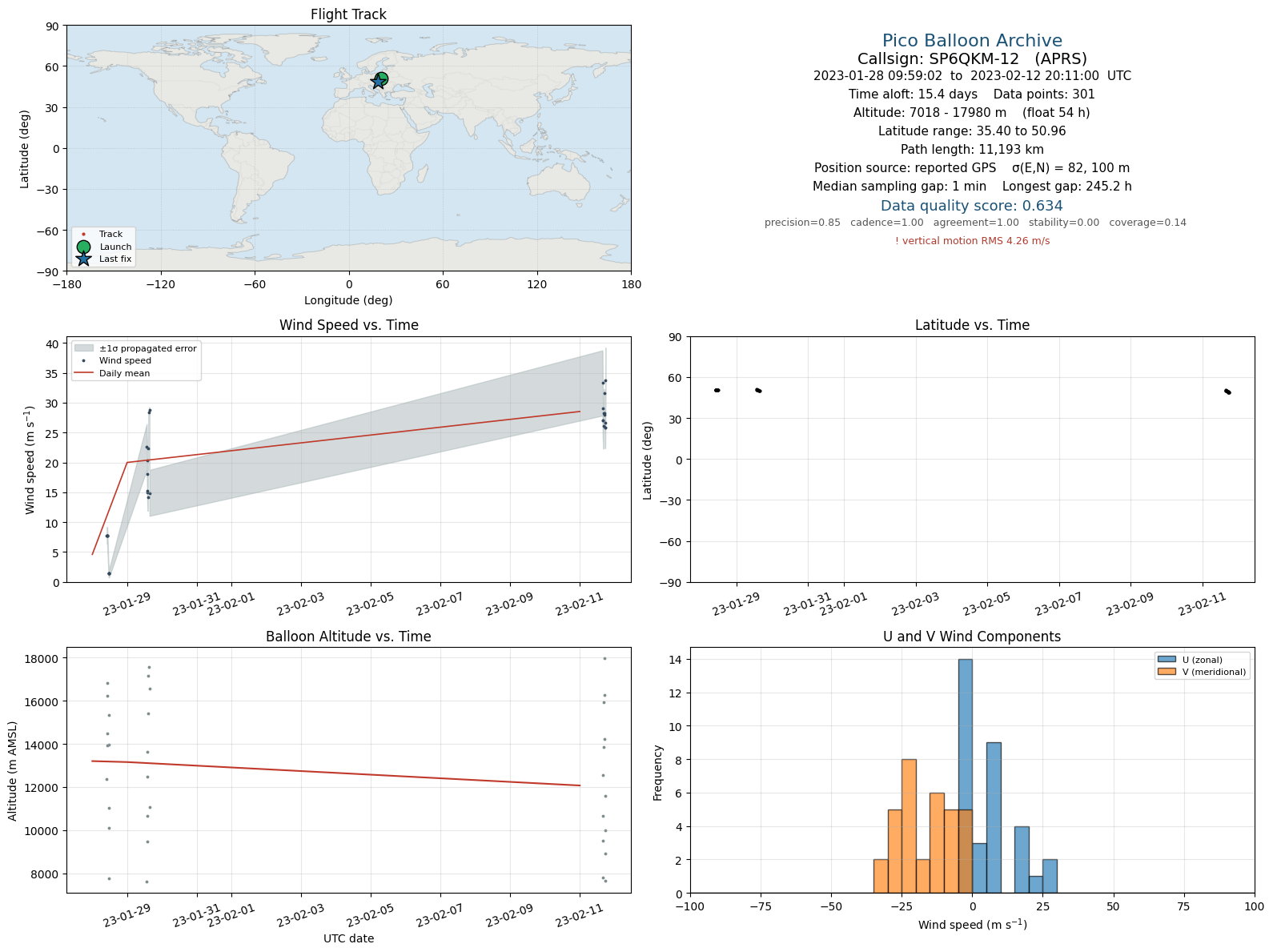Click the "Balloon Altitude vs. Time" title
The image size is (1273, 952).
(348, 637)
